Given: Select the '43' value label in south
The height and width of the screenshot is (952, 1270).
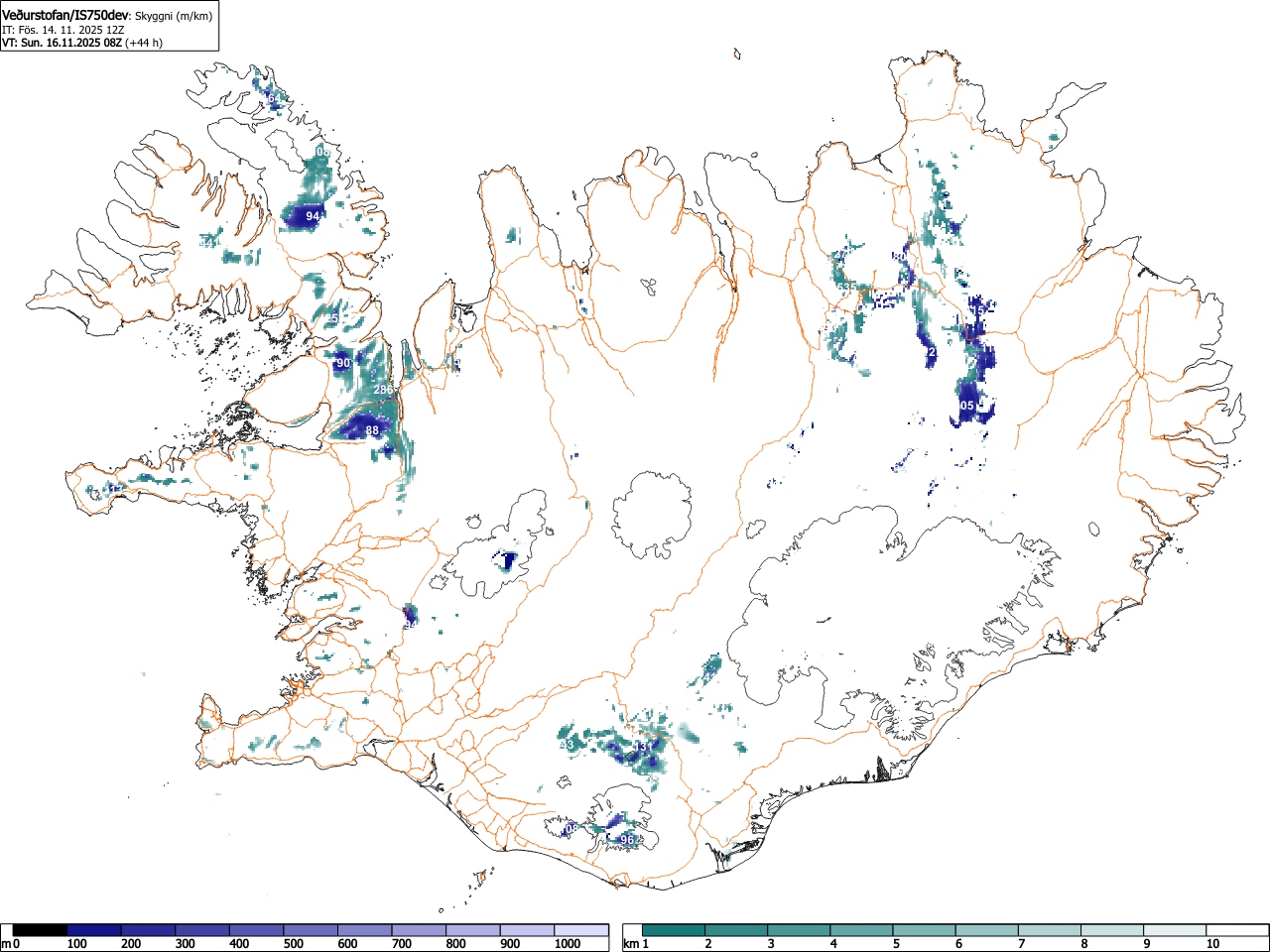Looking at the screenshot, I should [568, 746].
